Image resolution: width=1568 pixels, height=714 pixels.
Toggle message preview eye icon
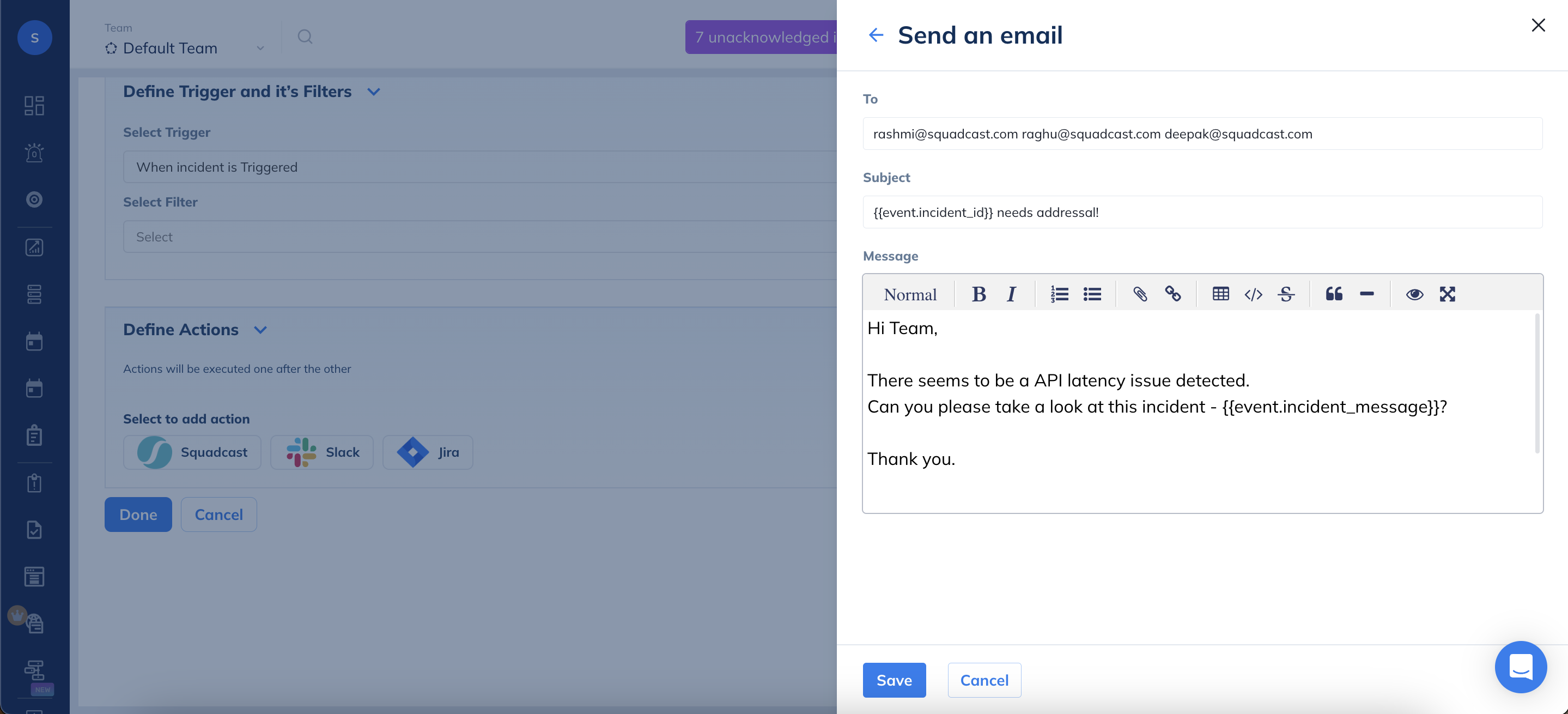pos(1414,295)
